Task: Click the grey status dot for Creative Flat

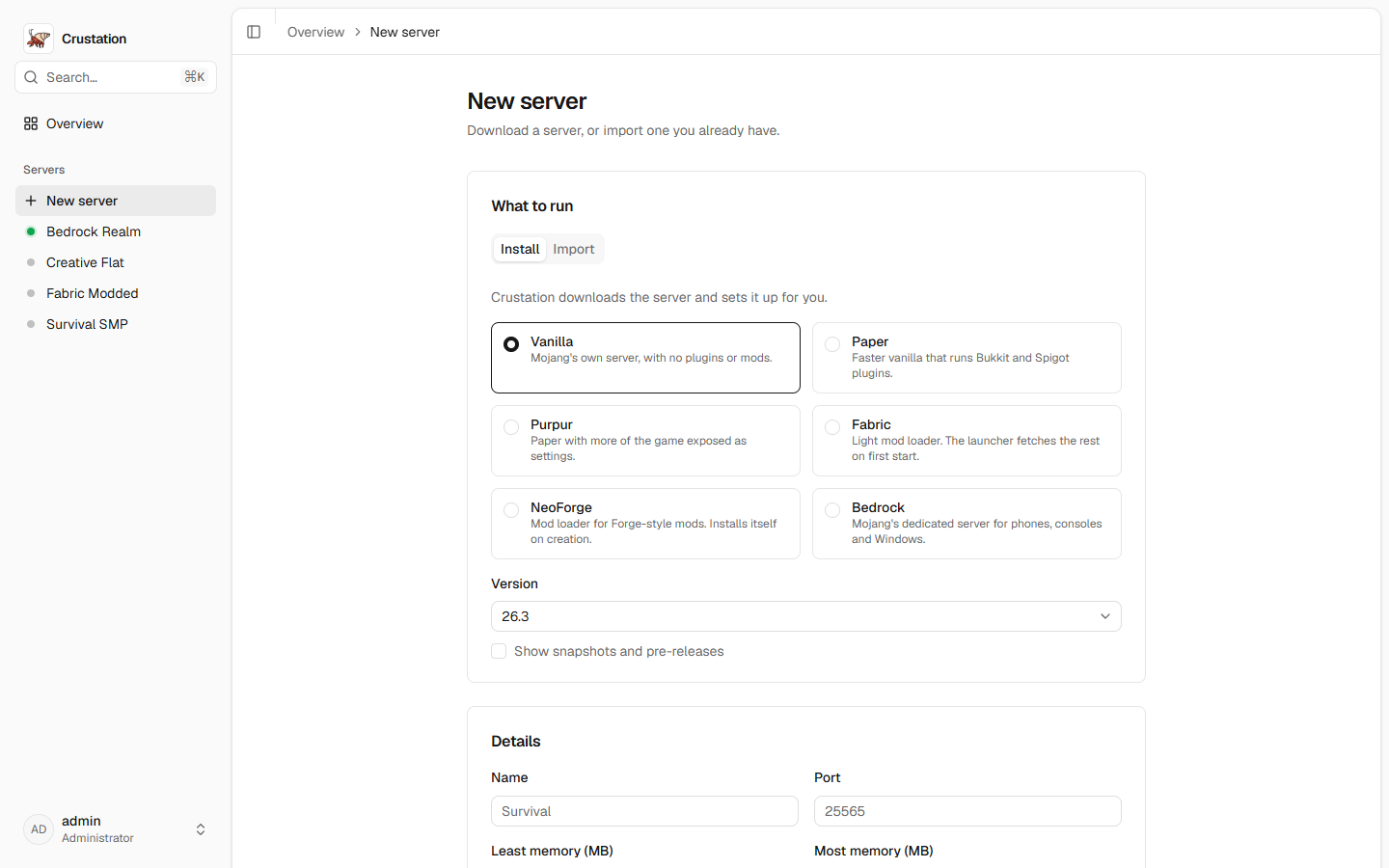Action: point(31,262)
